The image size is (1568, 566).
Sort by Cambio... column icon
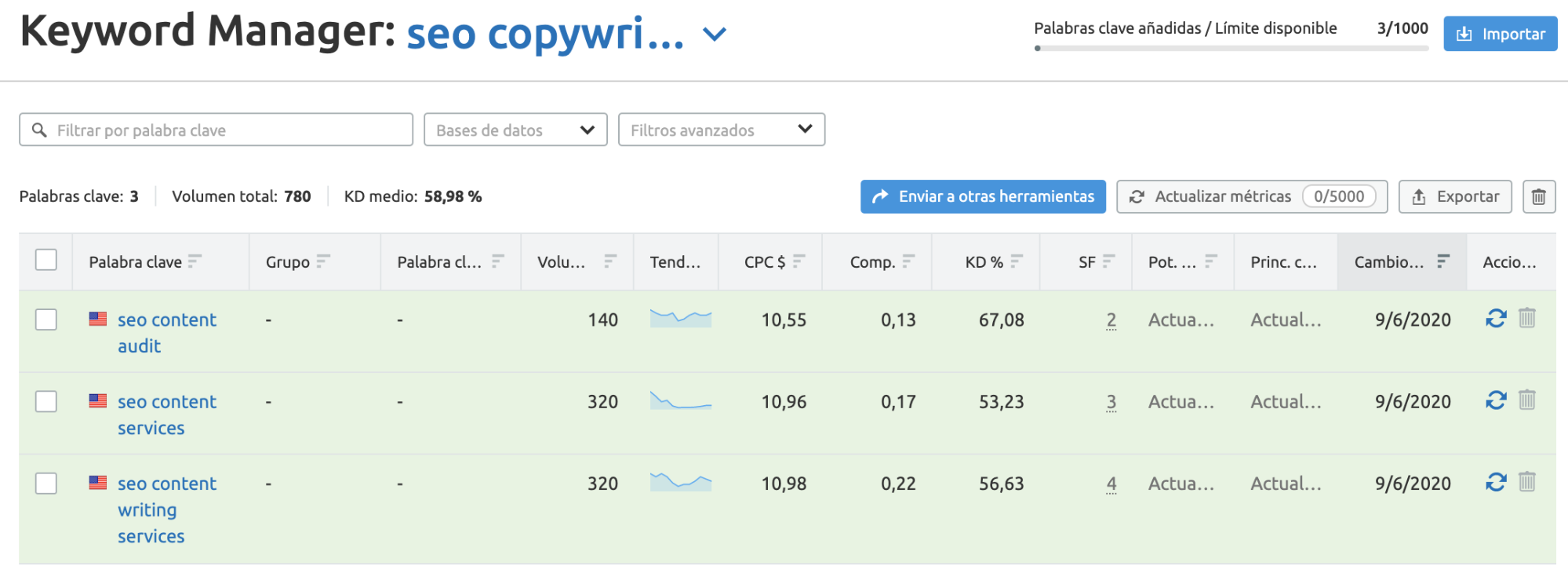point(1443,261)
